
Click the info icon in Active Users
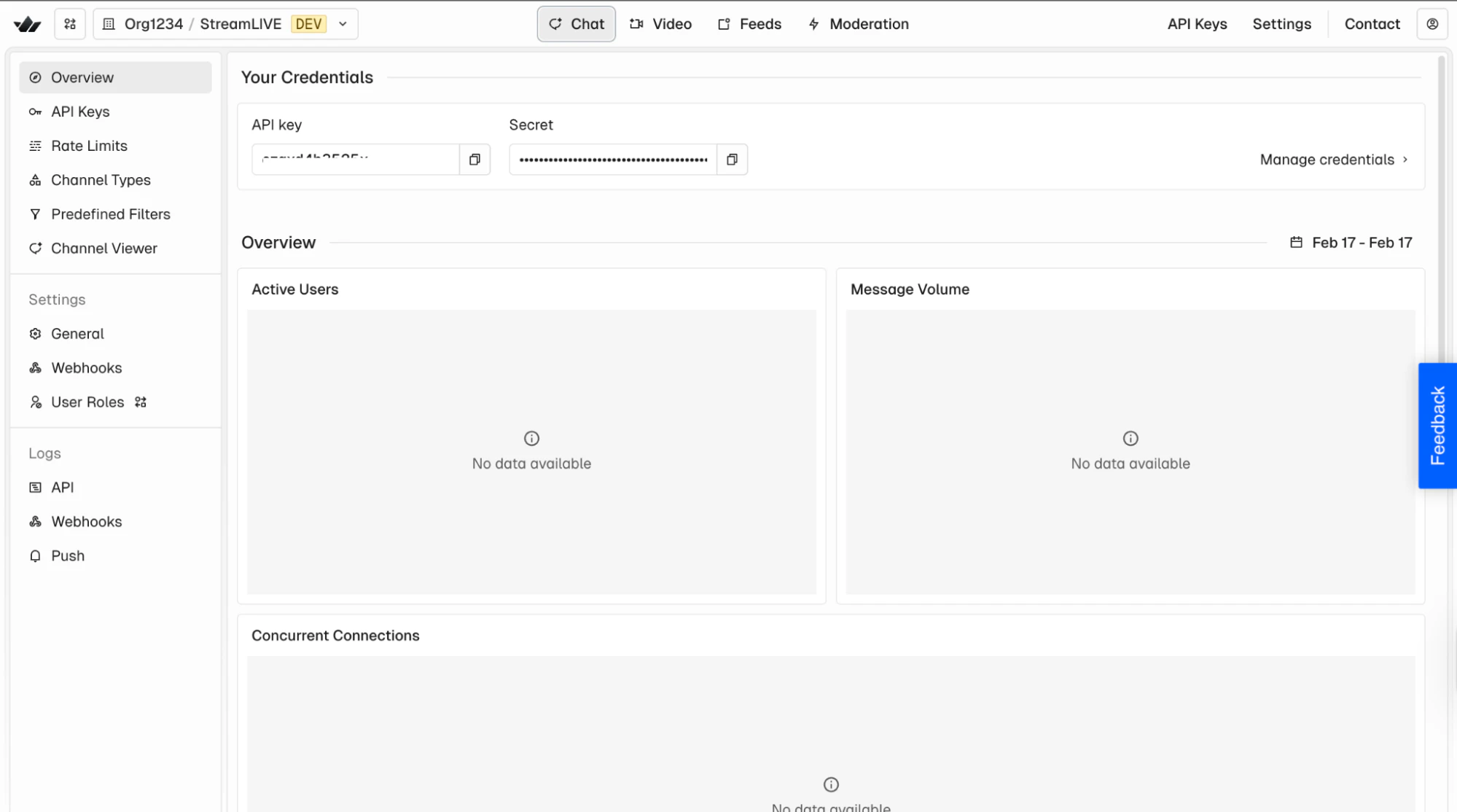531,438
